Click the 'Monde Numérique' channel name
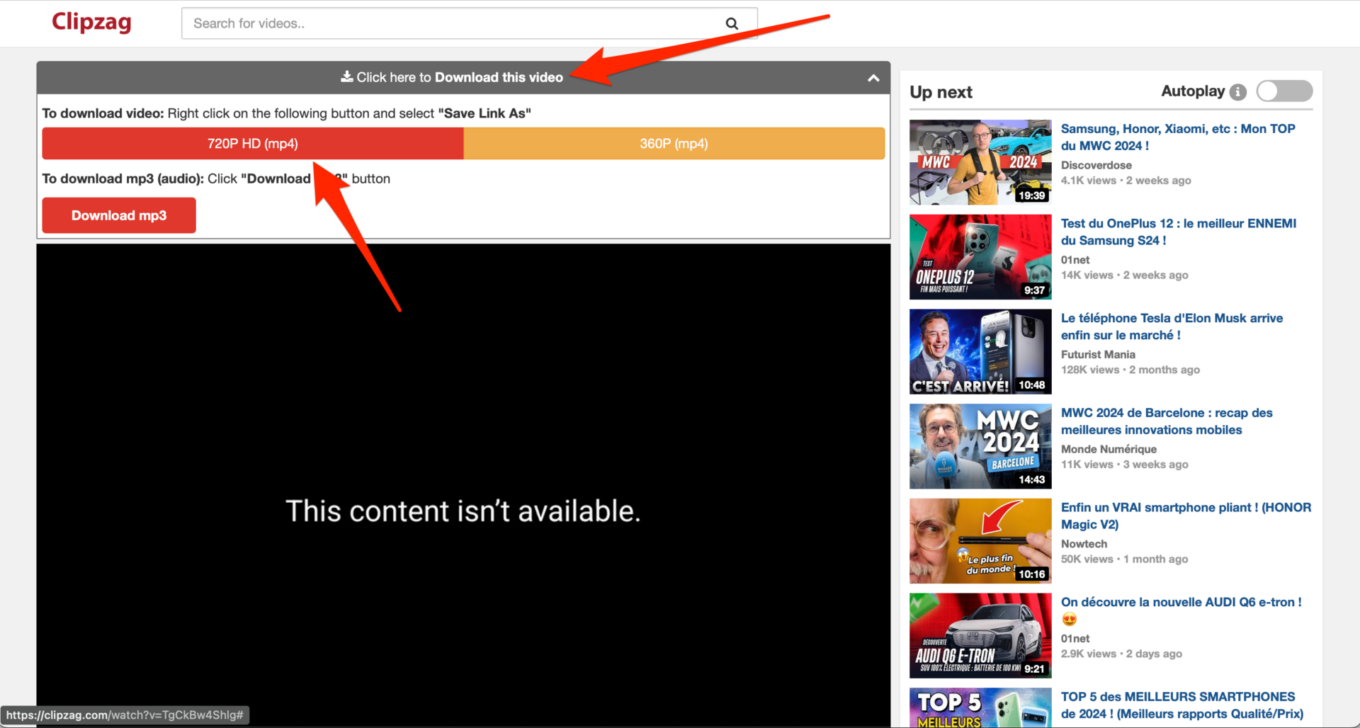Image resolution: width=1360 pixels, height=728 pixels. (x=1109, y=449)
